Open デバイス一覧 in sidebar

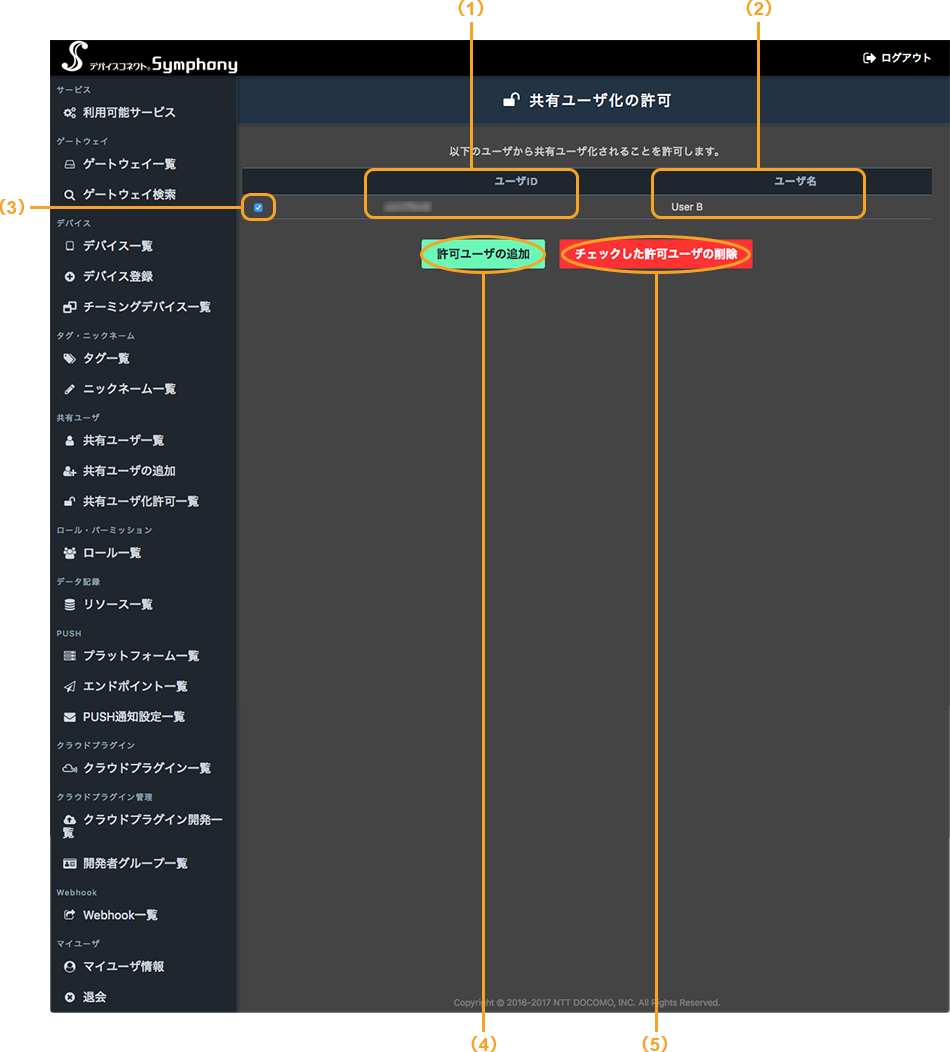[117, 246]
